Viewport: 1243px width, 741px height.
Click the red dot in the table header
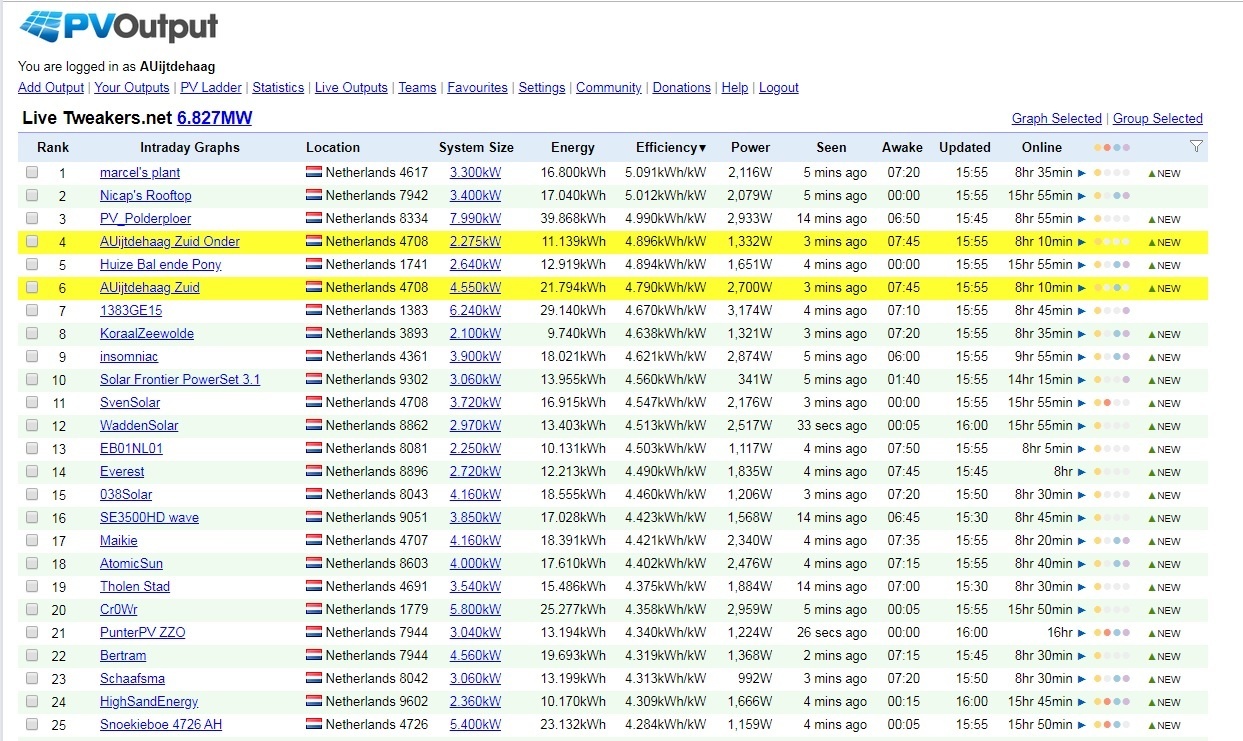(1107, 148)
